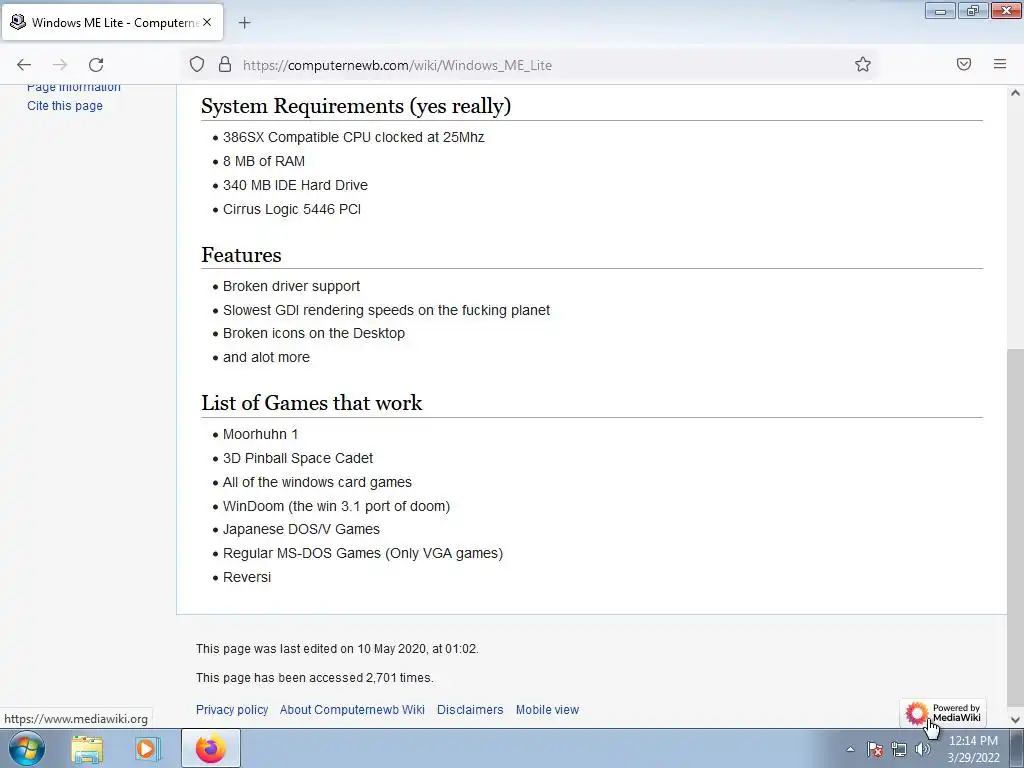Viewport: 1024px width, 768px height.
Task: Click 'and alot more' list item
Action: pos(266,357)
